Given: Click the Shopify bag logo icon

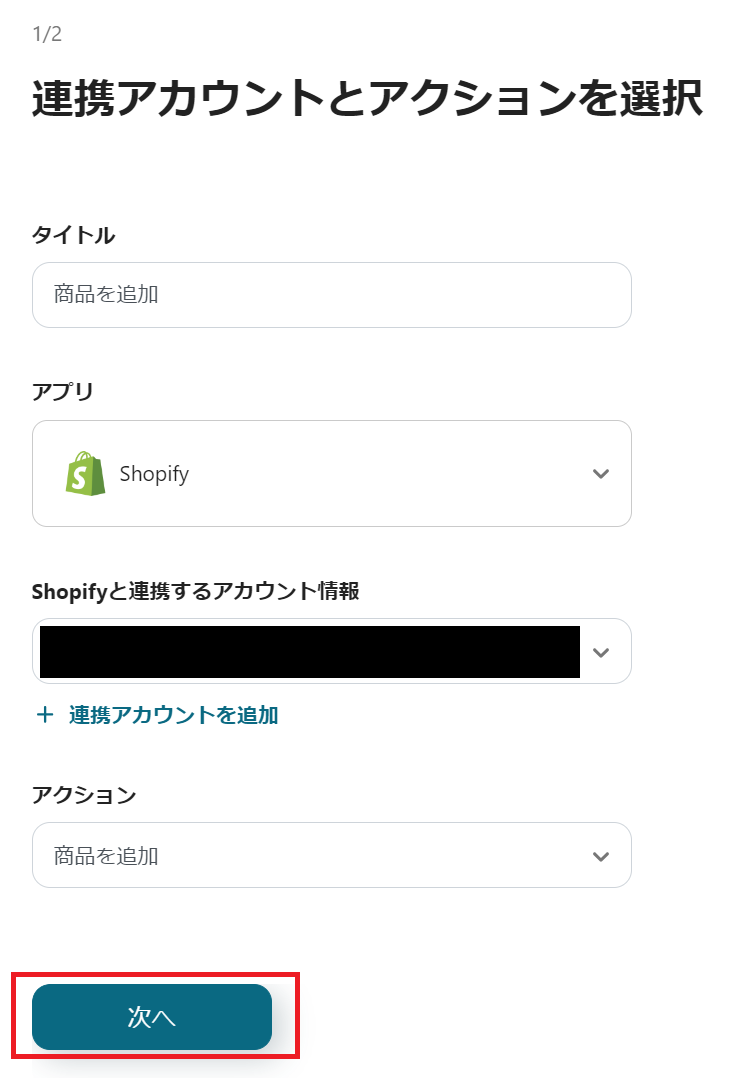Looking at the screenshot, I should pos(87,473).
